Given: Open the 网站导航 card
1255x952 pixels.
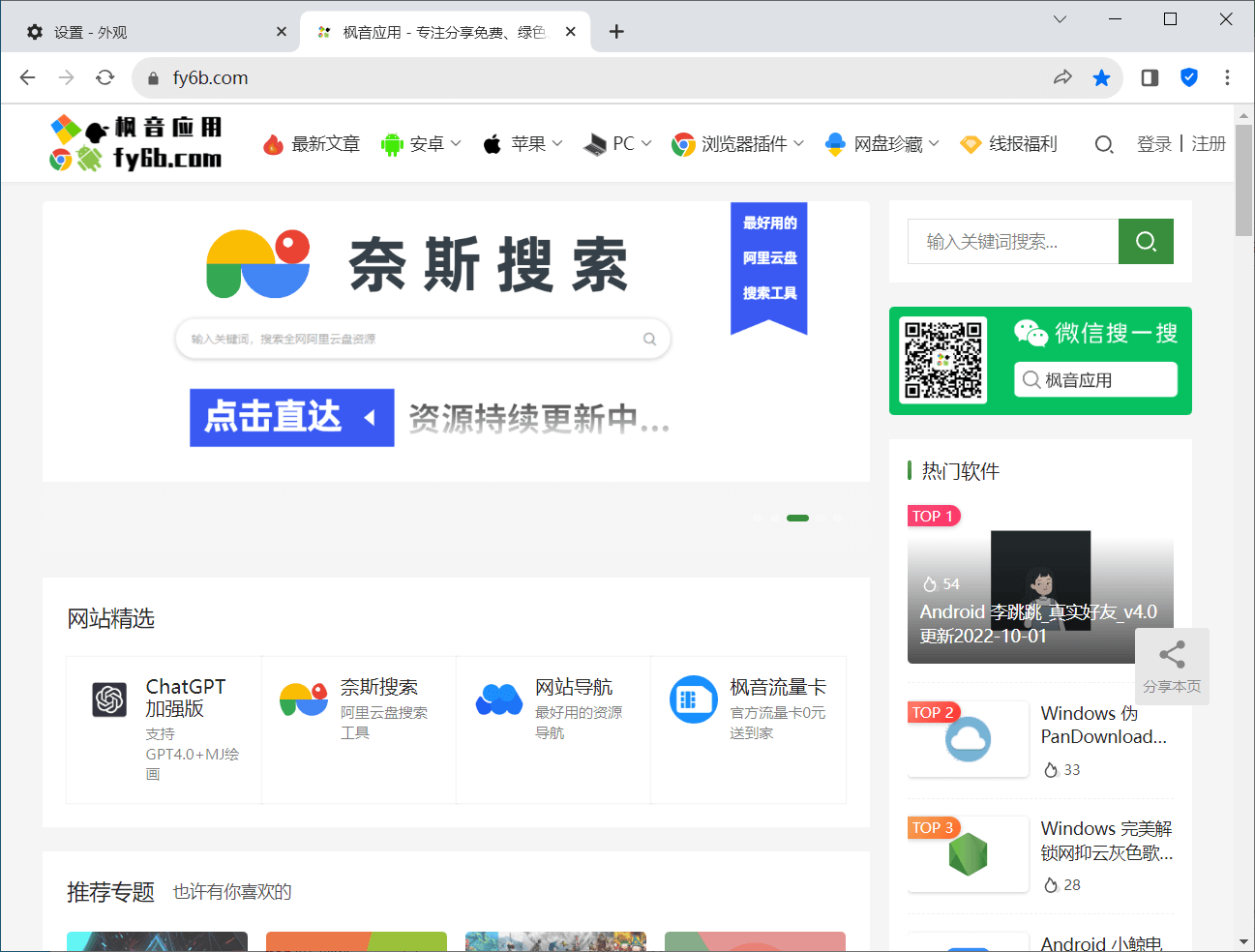Looking at the screenshot, I should [x=553, y=729].
